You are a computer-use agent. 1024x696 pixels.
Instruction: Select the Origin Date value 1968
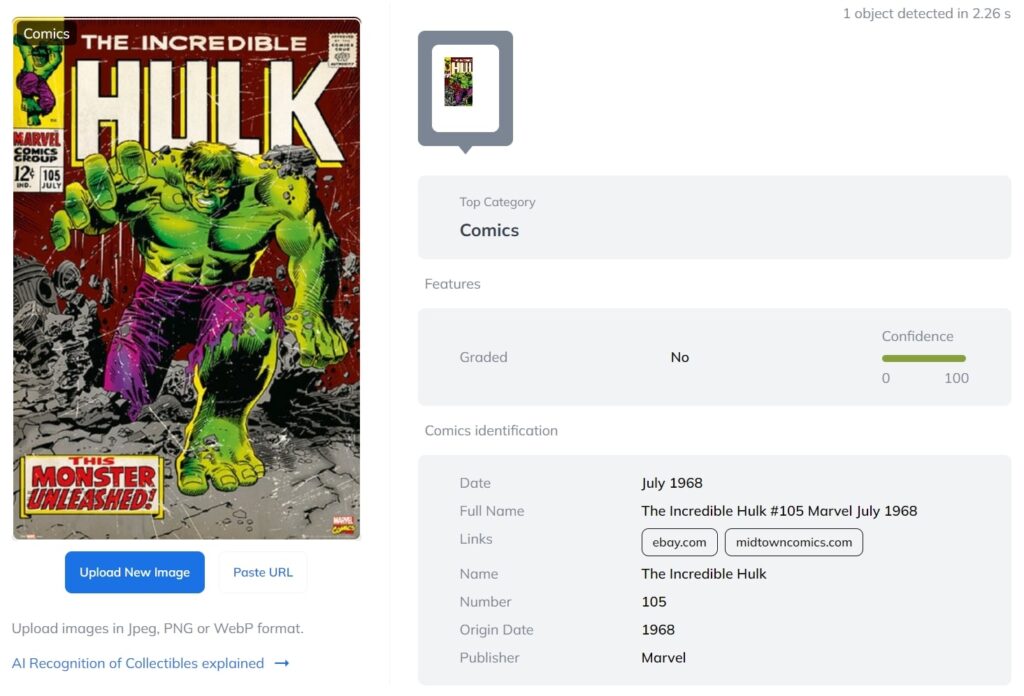click(658, 629)
